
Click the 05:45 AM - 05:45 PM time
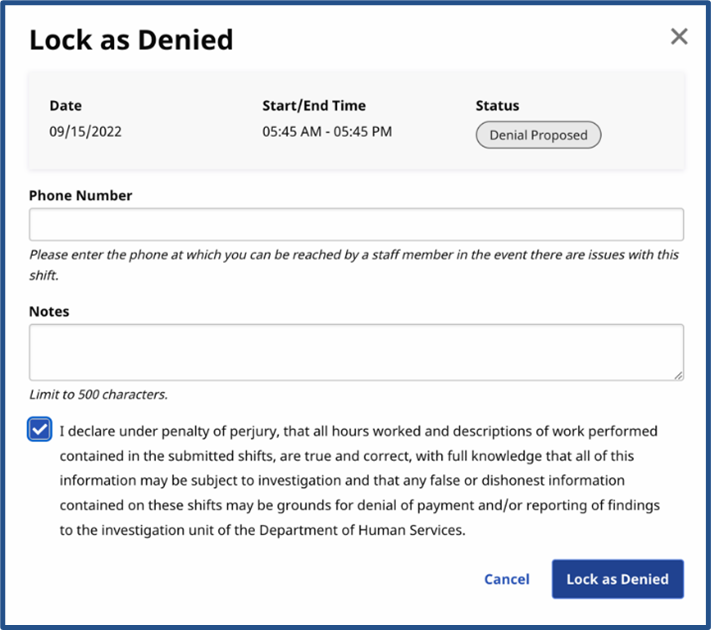pyautogui.click(x=327, y=131)
